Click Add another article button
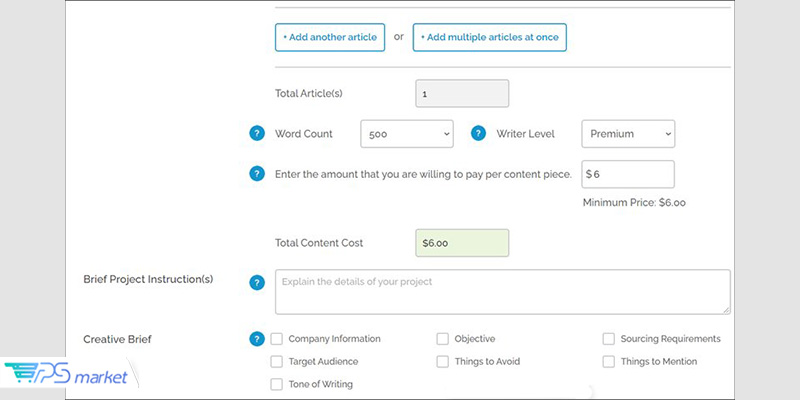 click(330, 37)
